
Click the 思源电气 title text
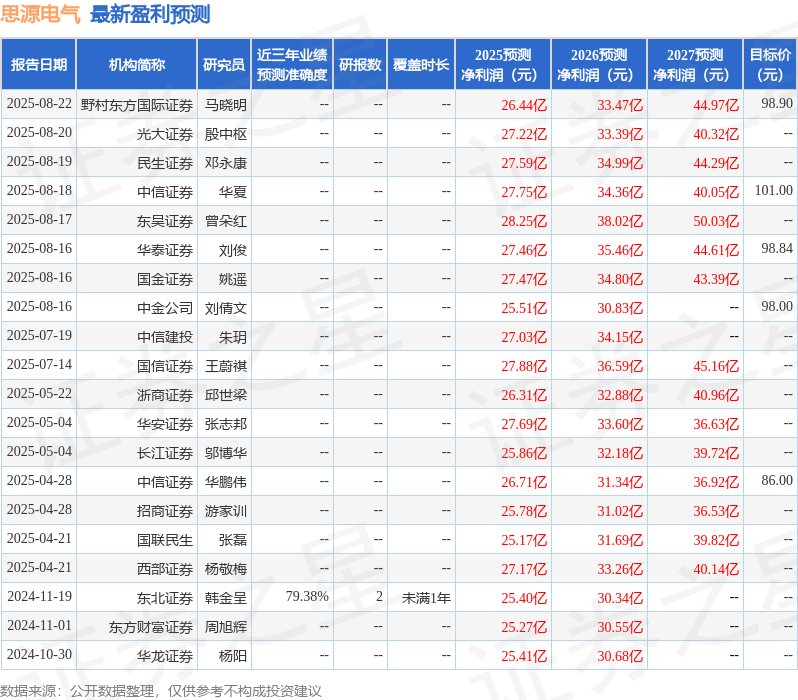click(40, 14)
